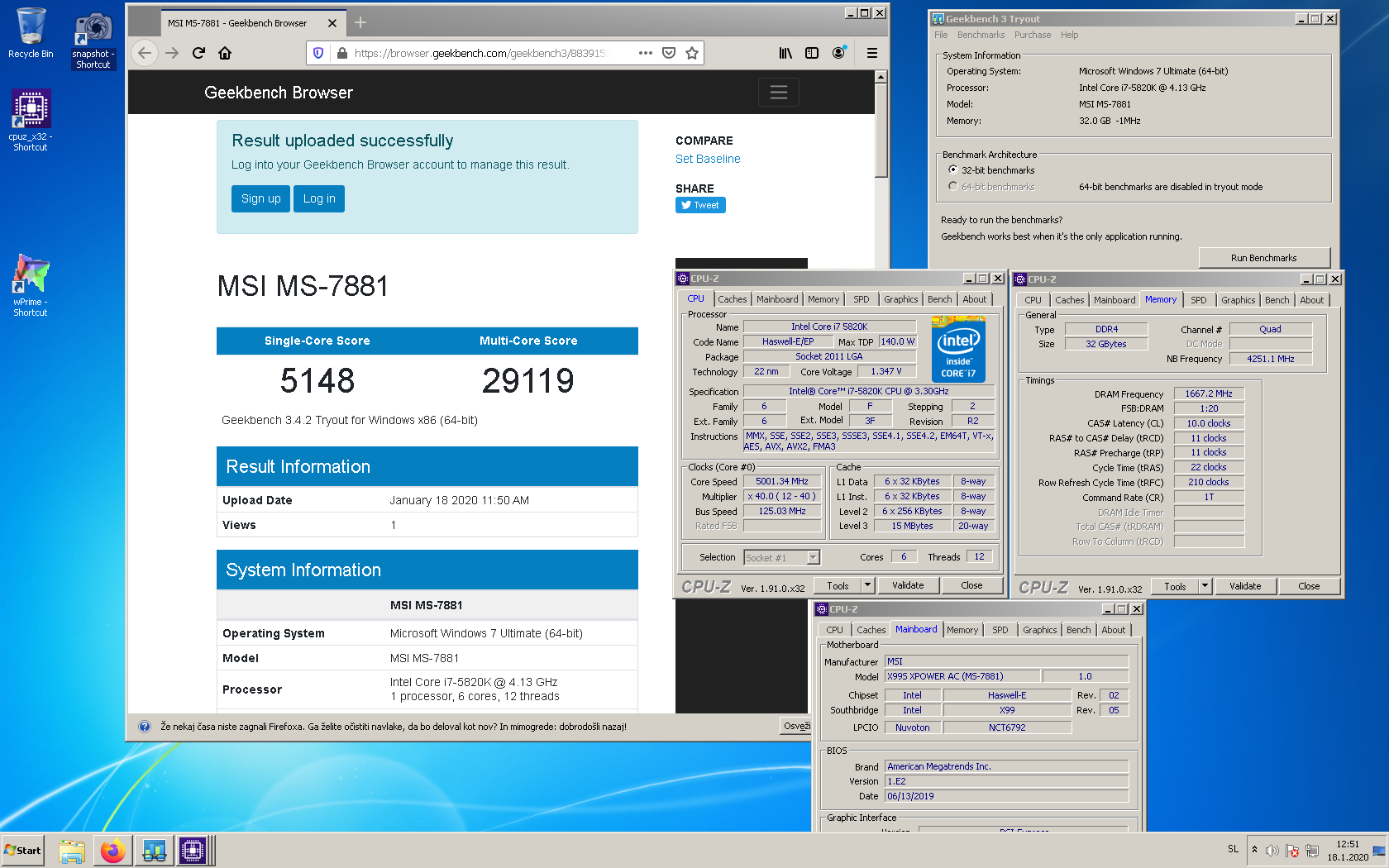Open Windows Explorer from taskbar

point(72,851)
